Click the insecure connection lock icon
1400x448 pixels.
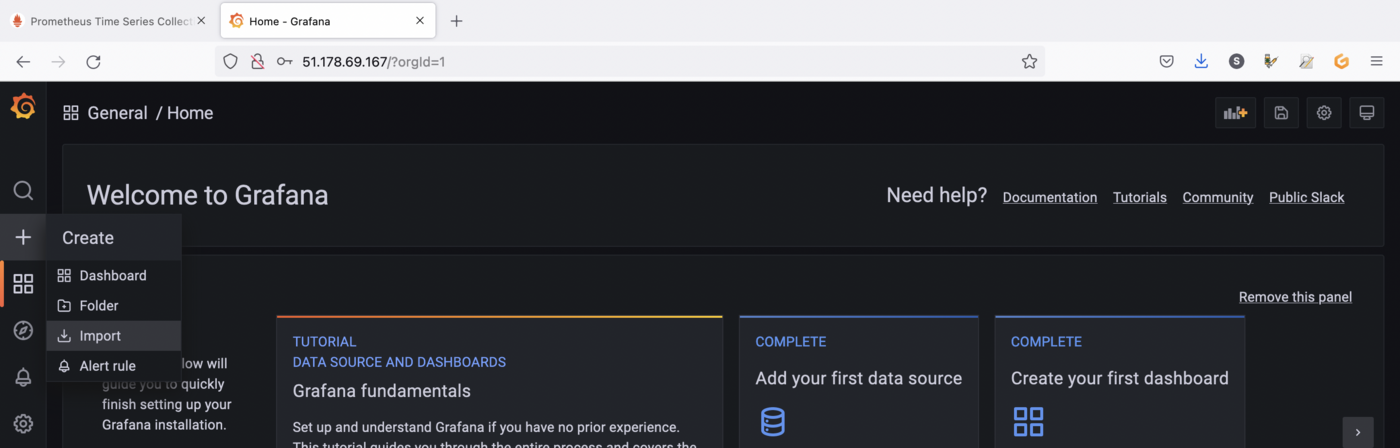click(x=257, y=62)
